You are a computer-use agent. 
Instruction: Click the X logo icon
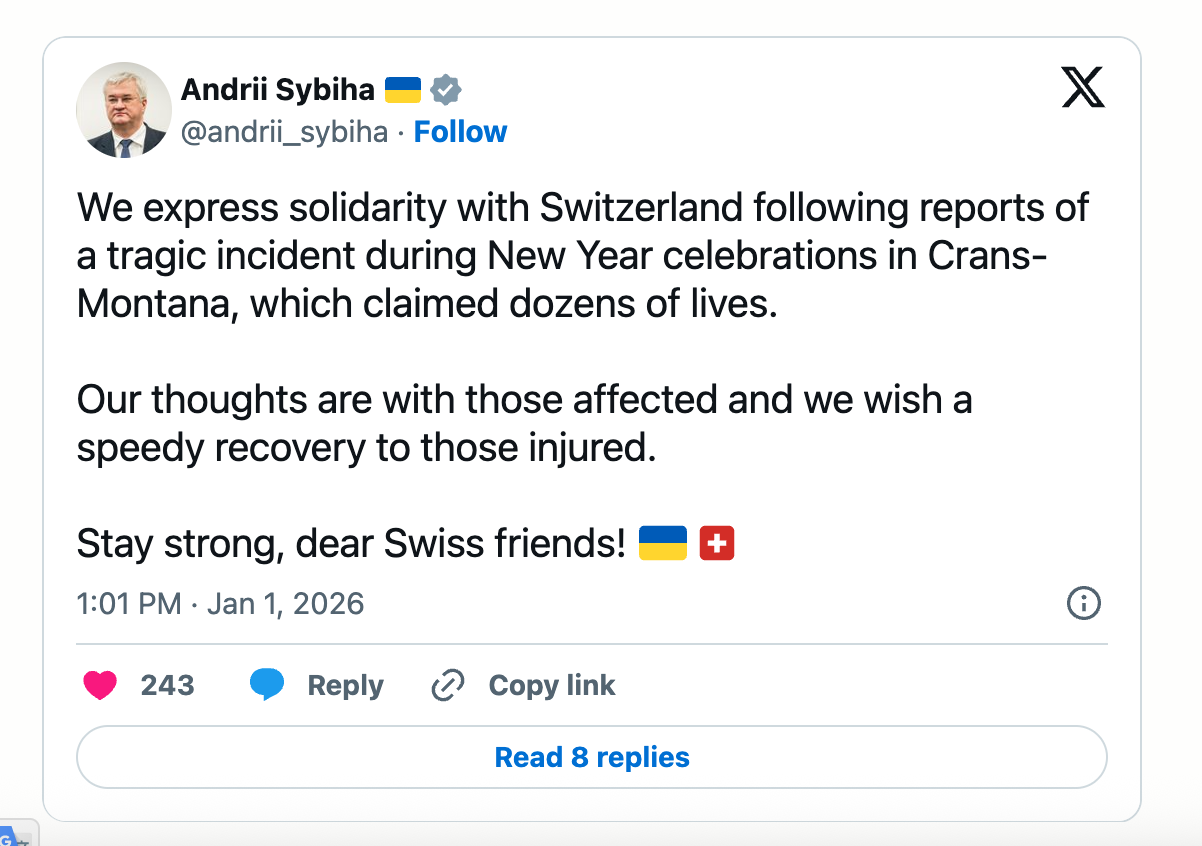[1082, 88]
